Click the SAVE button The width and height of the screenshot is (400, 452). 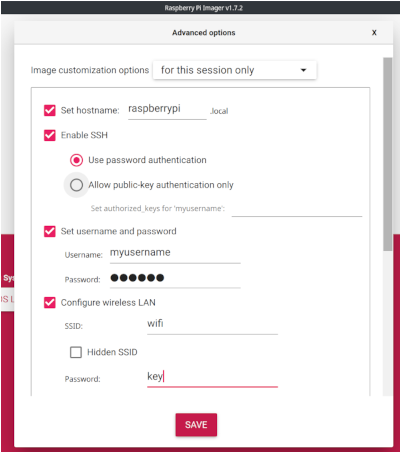[x=196, y=425]
